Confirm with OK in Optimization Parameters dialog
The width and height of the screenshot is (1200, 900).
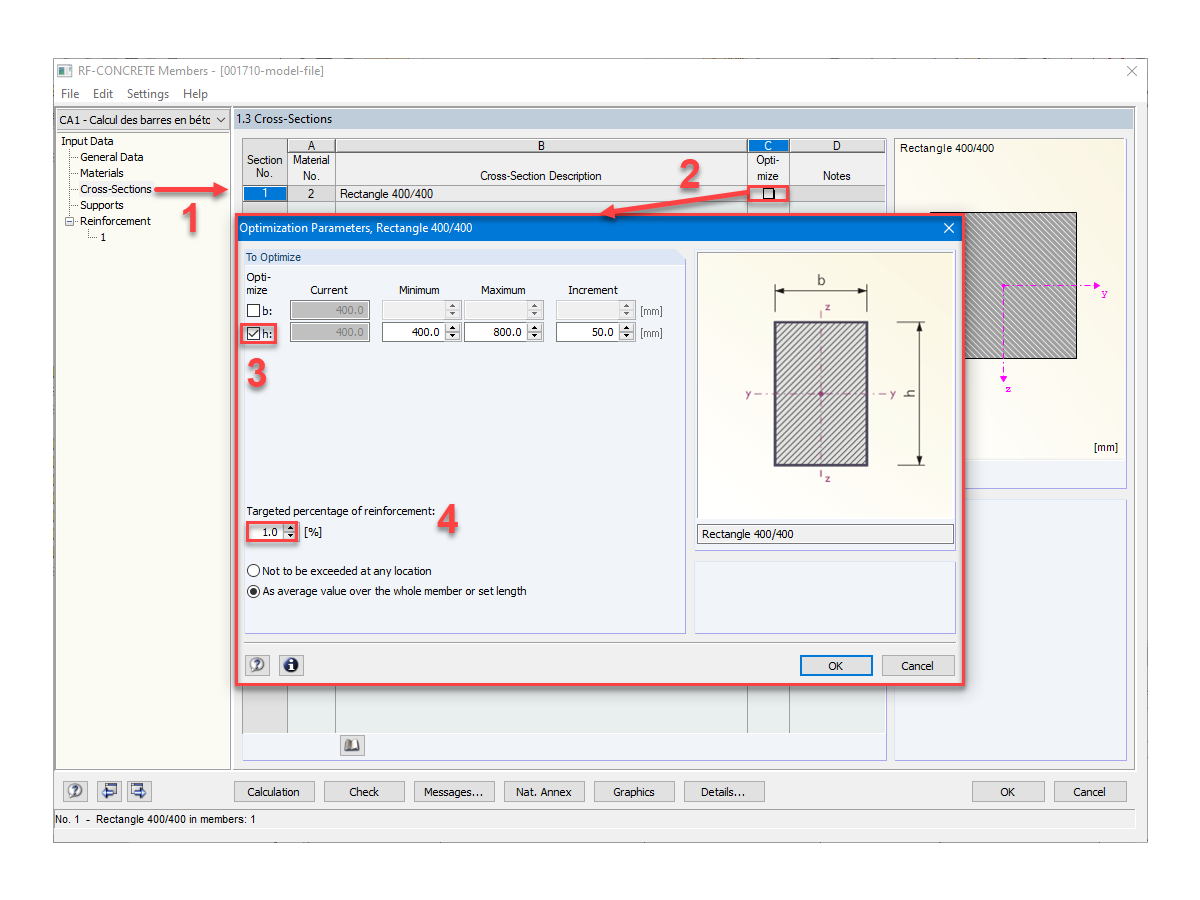(836, 666)
